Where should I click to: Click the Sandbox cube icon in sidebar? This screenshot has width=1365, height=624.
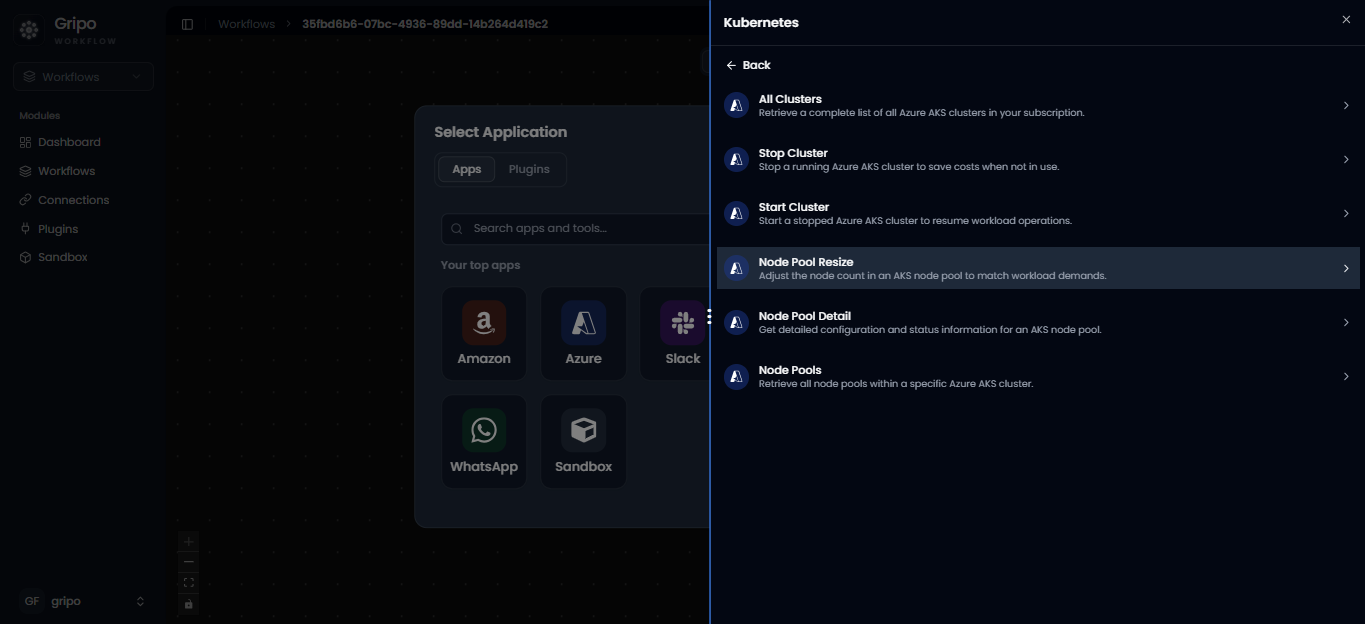click(x=26, y=257)
